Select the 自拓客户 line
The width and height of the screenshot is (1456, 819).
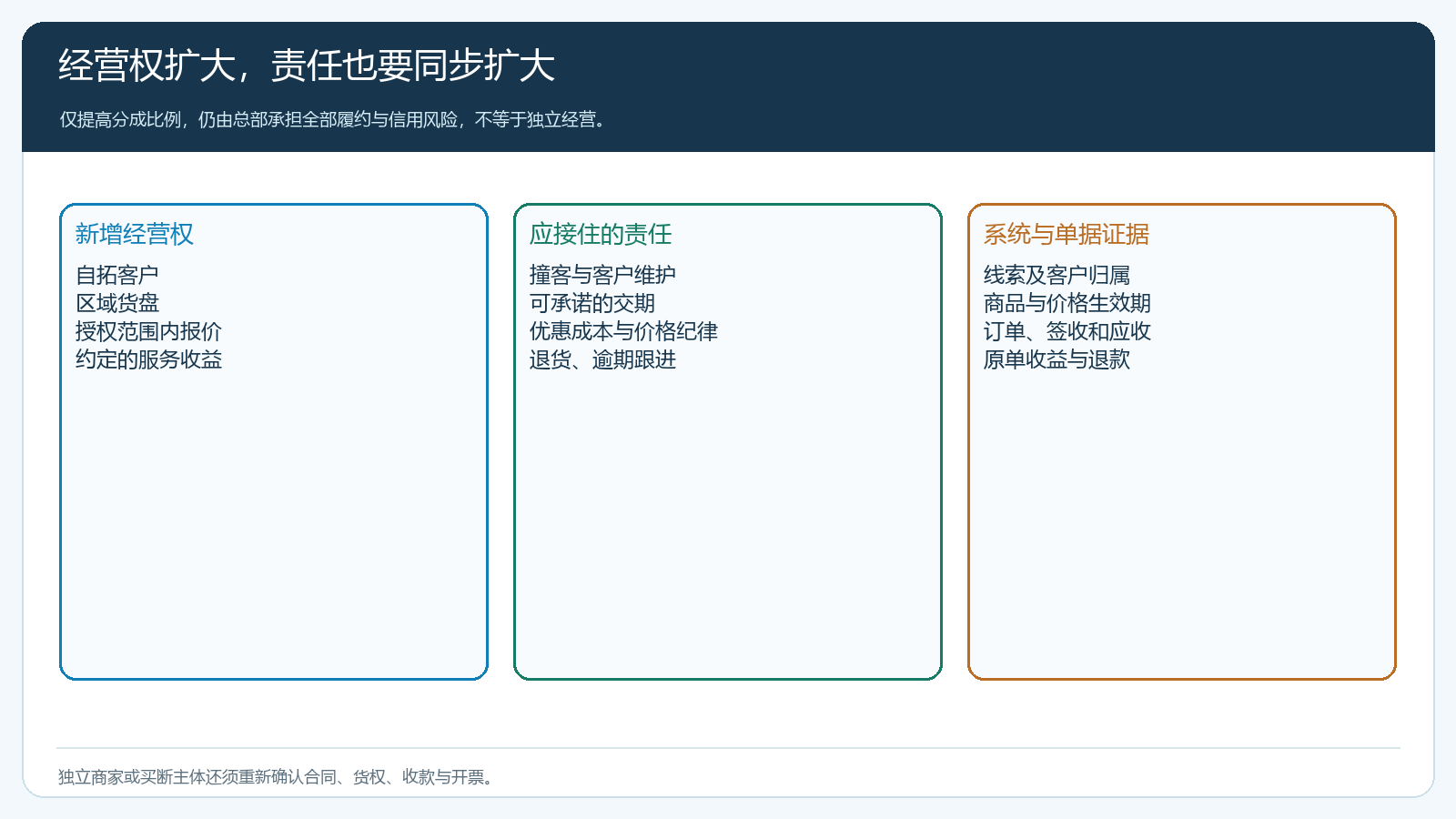pyautogui.click(x=117, y=275)
